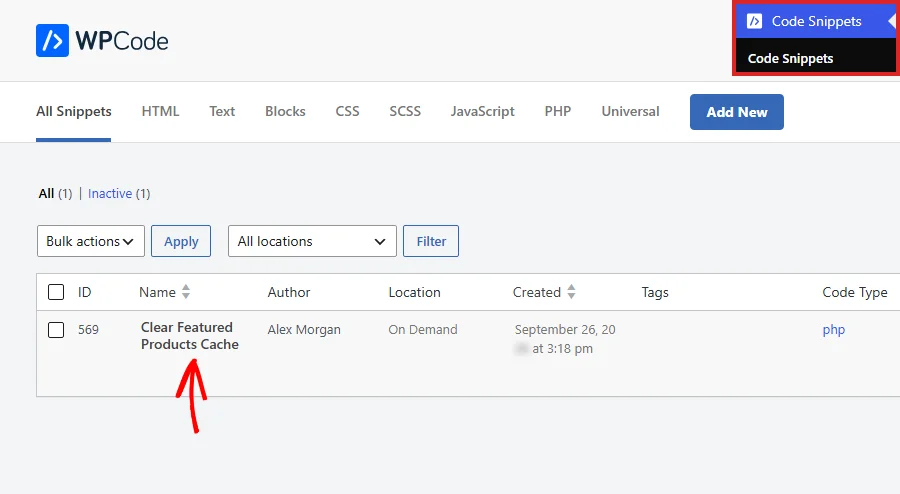Open the All locations dropdown

click(x=312, y=241)
